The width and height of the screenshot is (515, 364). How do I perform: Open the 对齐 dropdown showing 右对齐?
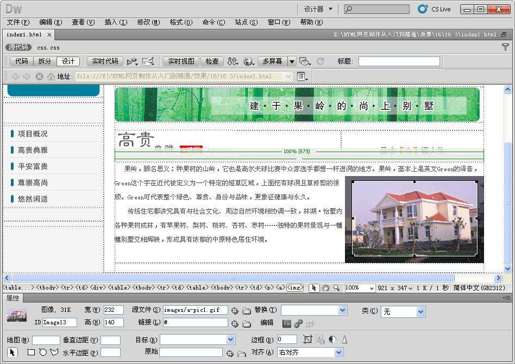pos(339,352)
